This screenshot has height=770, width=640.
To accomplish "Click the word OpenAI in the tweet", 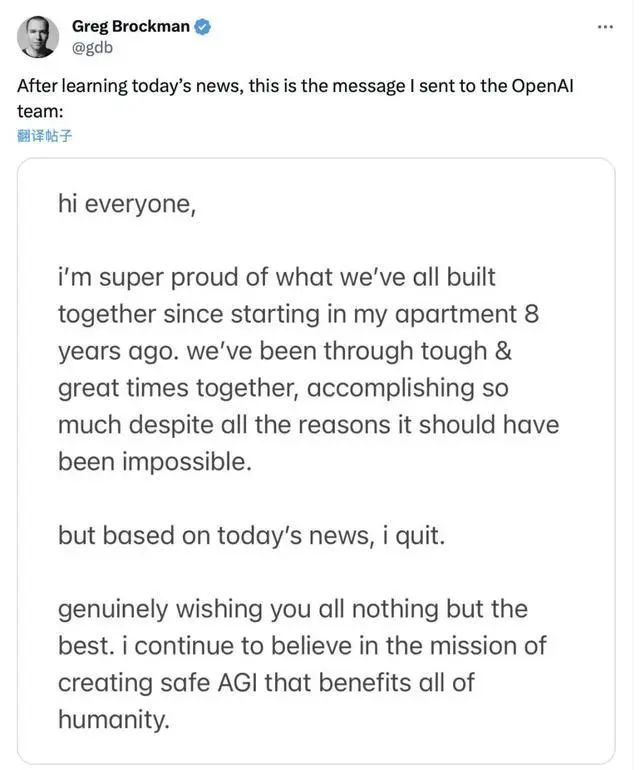I will [542, 86].
